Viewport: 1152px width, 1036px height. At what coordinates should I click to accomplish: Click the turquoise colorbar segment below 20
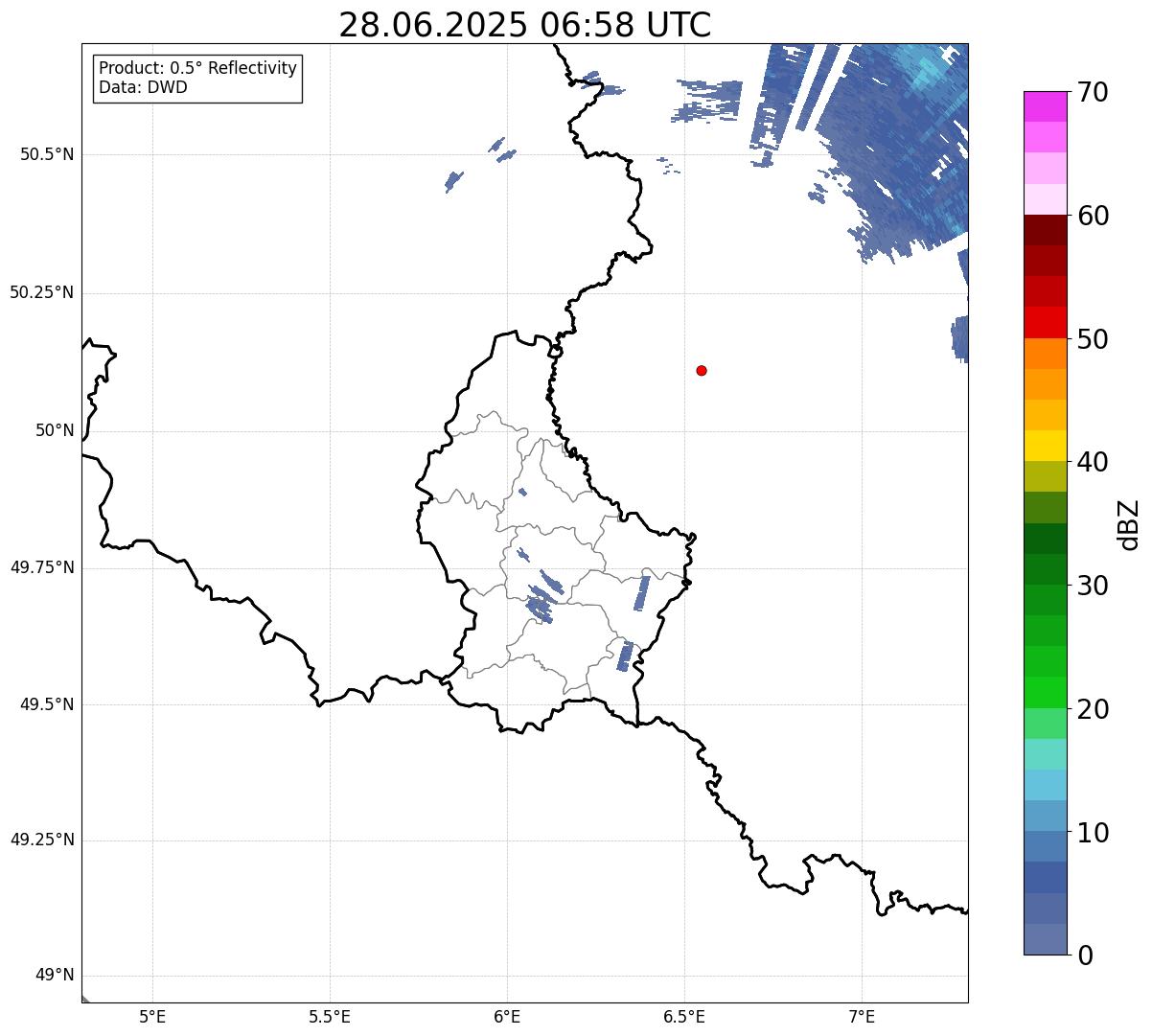1046,754
